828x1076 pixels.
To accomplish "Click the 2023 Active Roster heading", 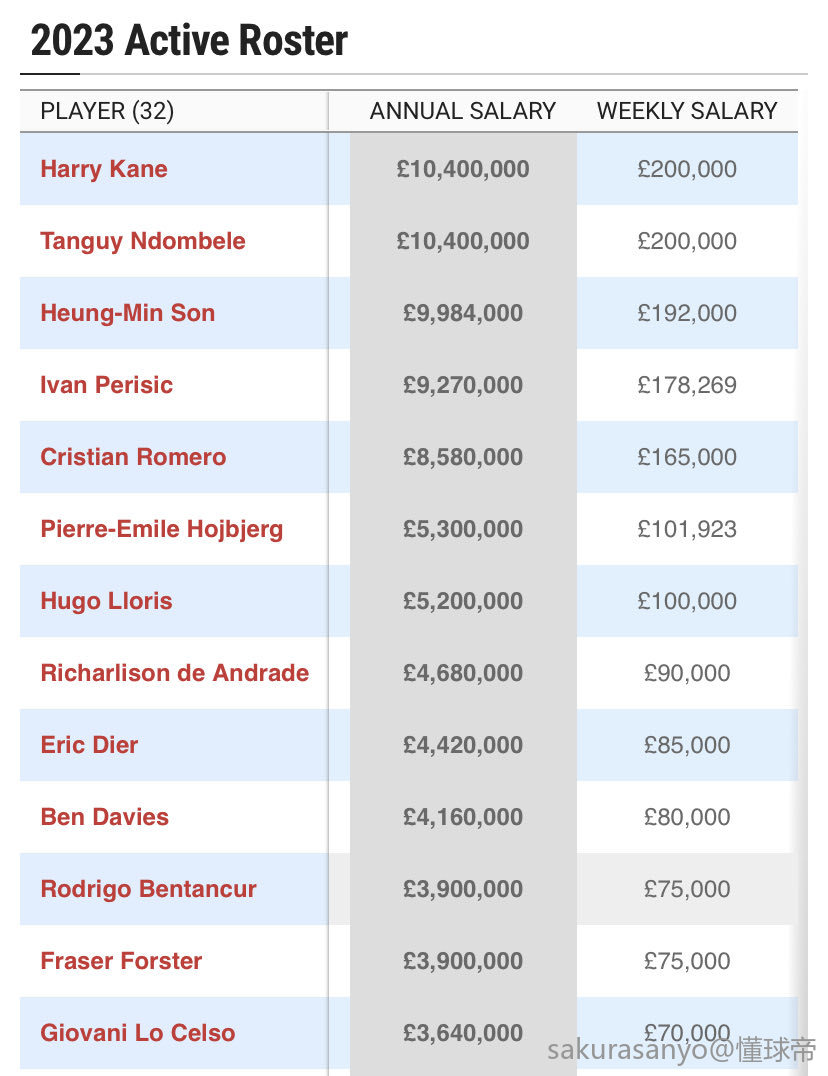I will tap(190, 41).
